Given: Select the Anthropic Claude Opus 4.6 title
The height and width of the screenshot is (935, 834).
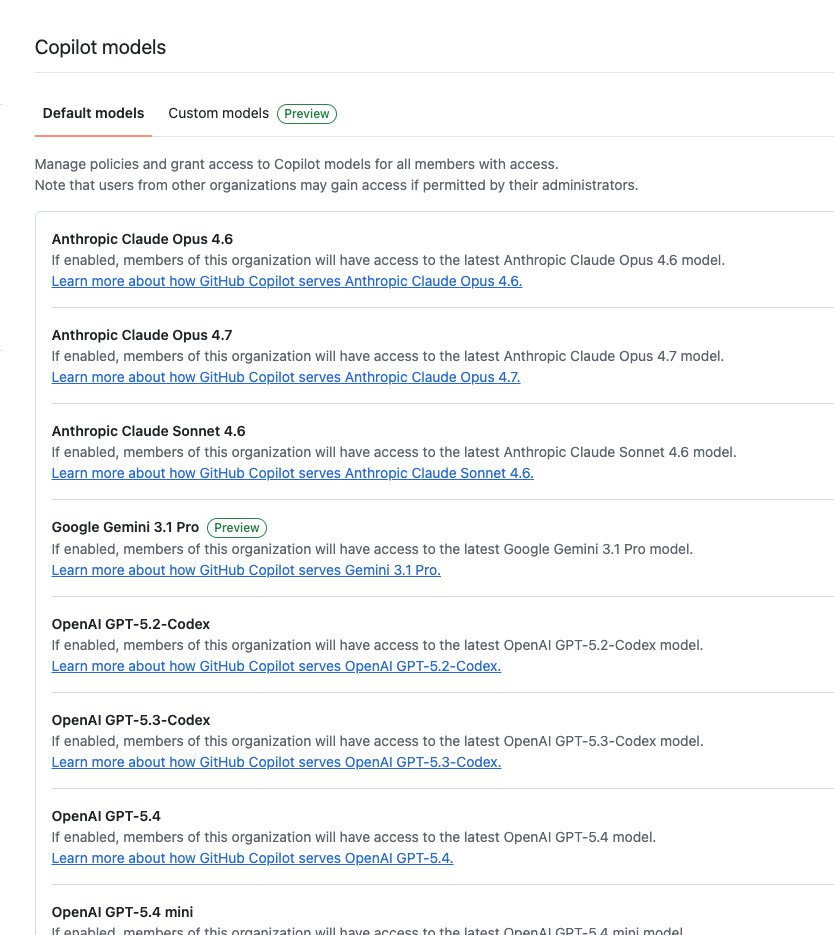Looking at the screenshot, I should (142, 239).
